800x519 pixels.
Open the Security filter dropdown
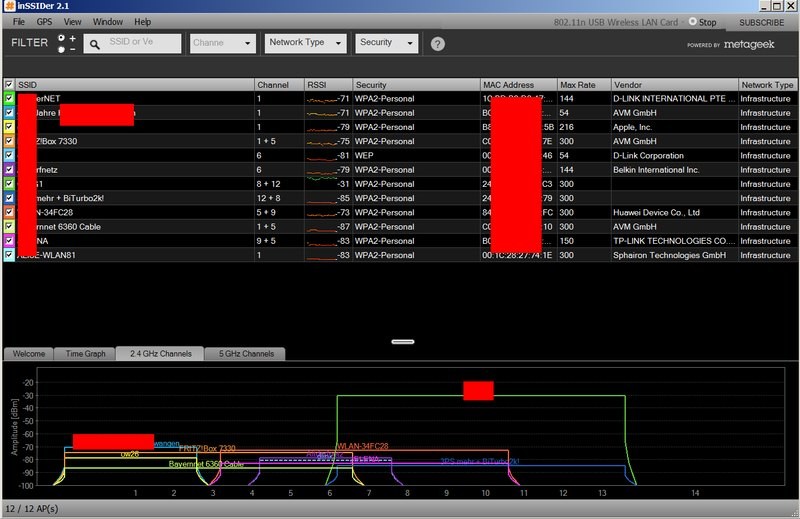[x=386, y=43]
